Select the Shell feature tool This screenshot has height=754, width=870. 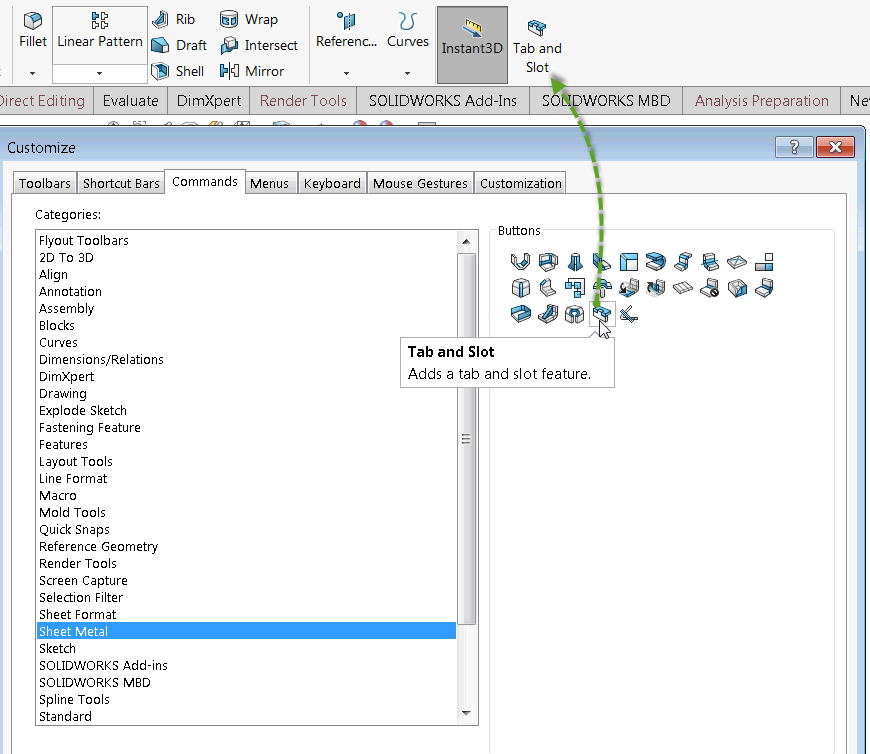pos(178,71)
